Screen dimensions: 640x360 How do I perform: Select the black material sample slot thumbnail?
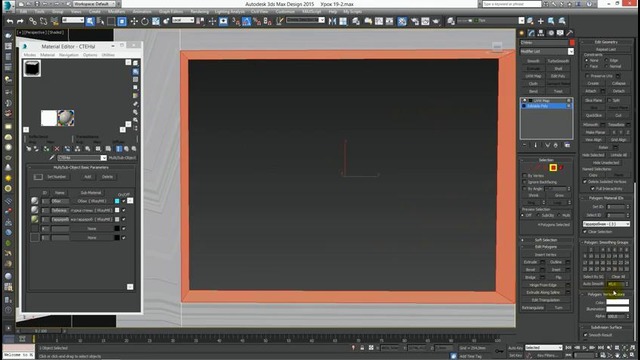32,69
